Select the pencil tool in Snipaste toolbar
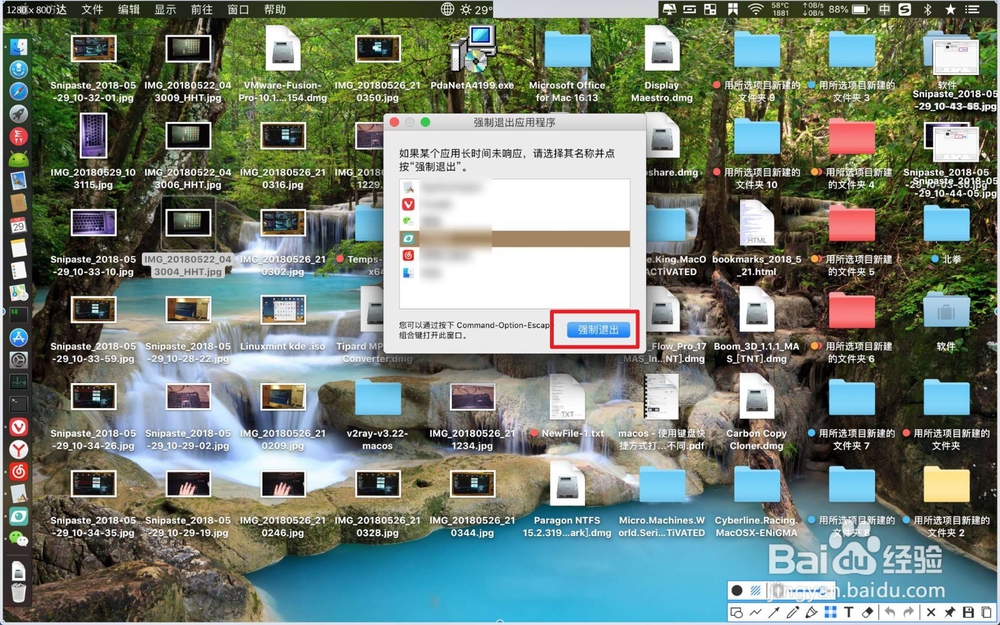The width and height of the screenshot is (1000, 625). [x=792, y=612]
